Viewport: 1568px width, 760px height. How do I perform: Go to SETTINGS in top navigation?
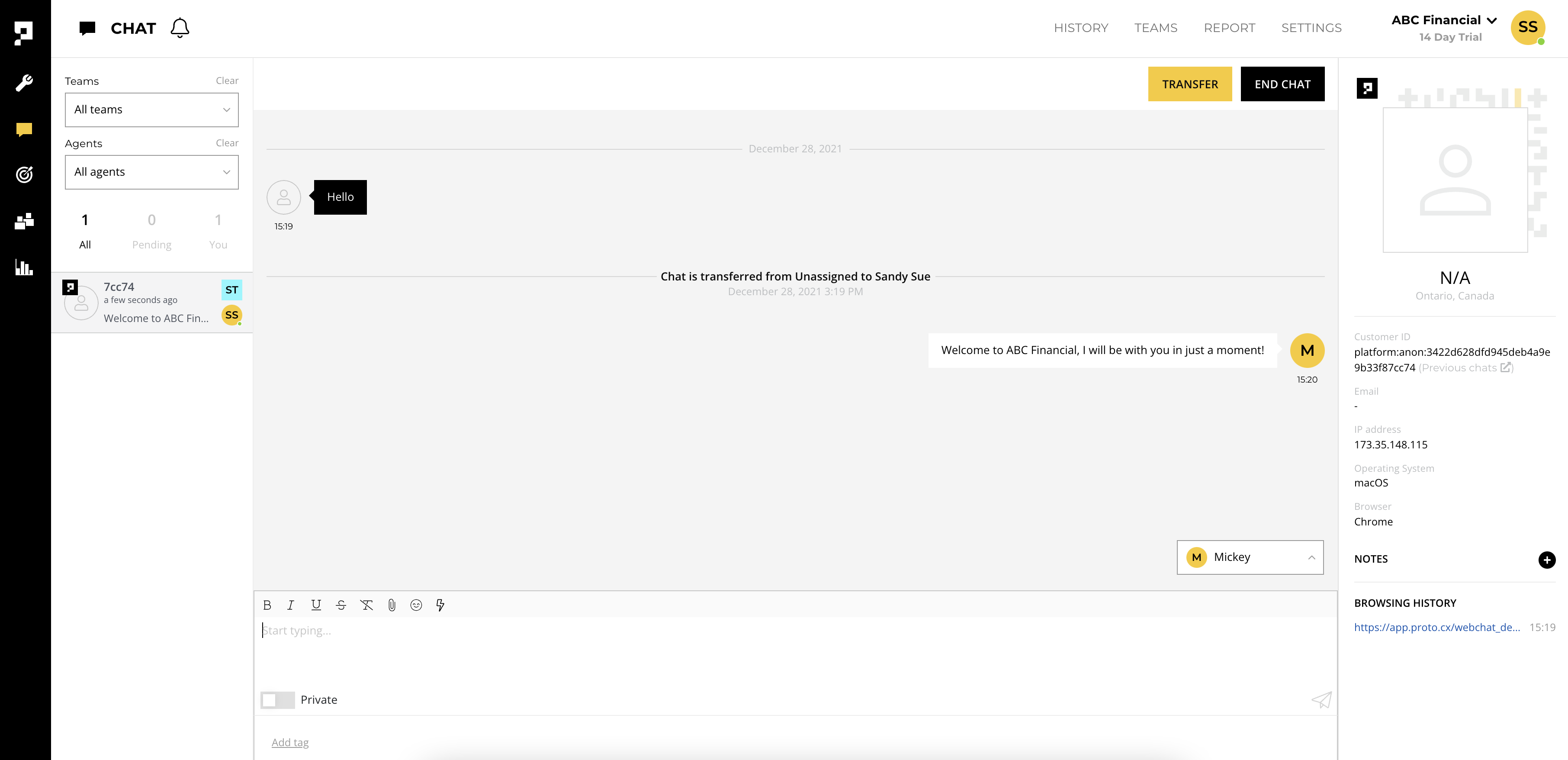[x=1311, y=28]
